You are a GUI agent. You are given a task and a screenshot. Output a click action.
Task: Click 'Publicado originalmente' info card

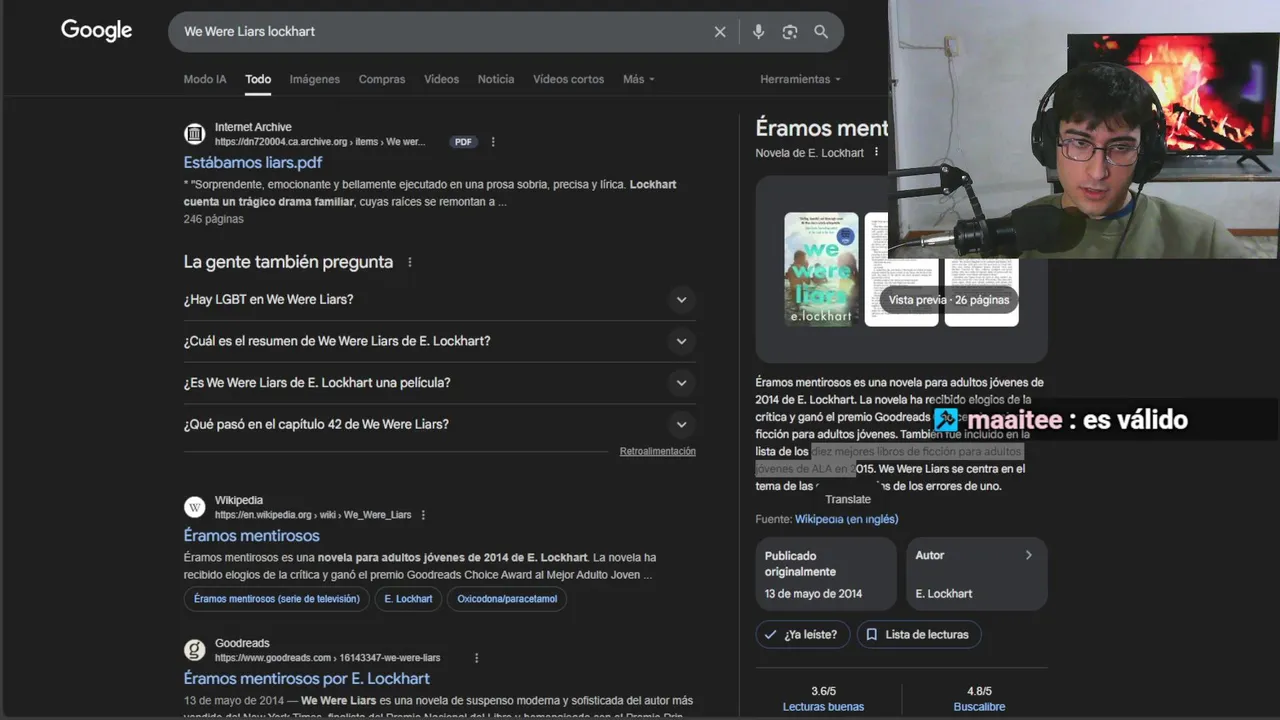point(826,574)
